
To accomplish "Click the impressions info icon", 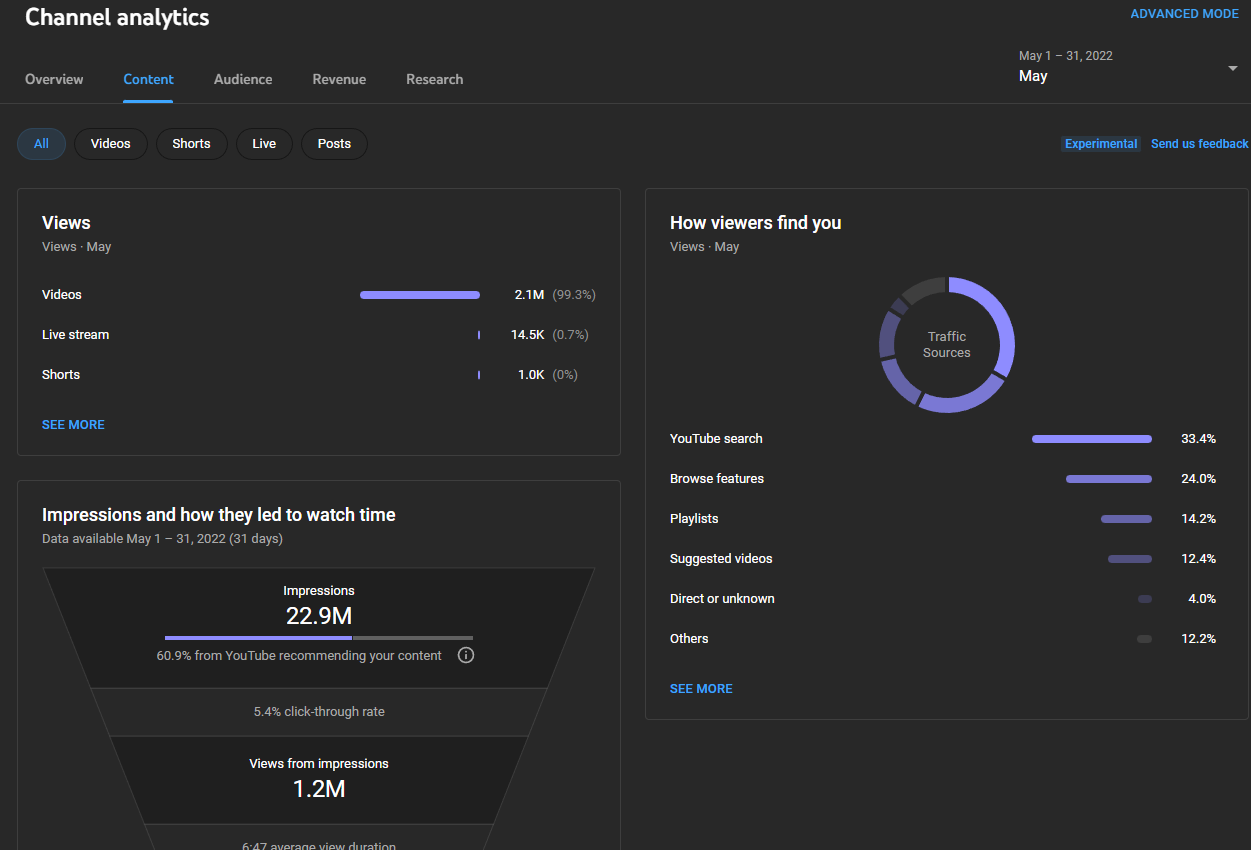I will point(465,656).
